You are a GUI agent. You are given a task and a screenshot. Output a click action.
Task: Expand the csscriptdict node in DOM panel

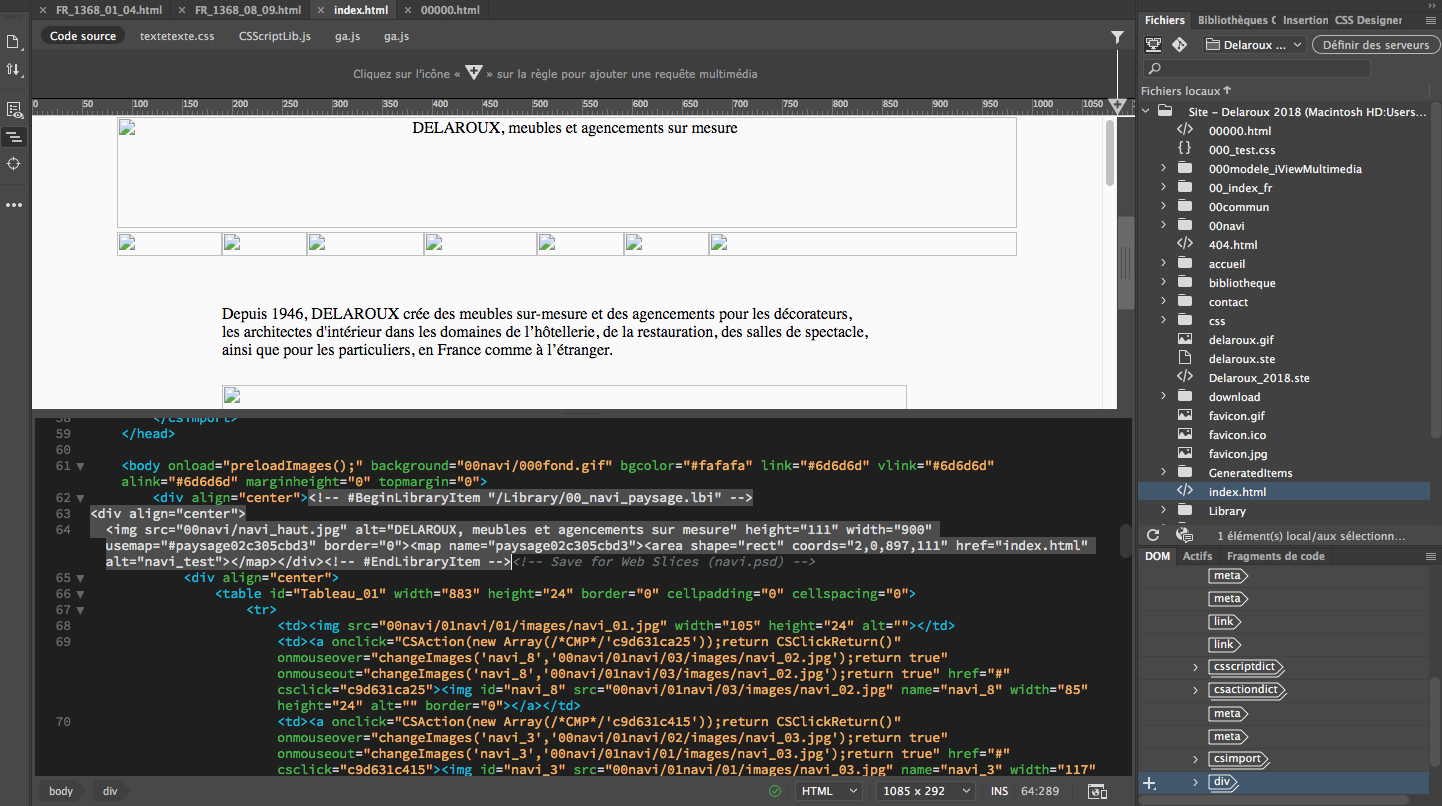click(x=1195, y=667)
